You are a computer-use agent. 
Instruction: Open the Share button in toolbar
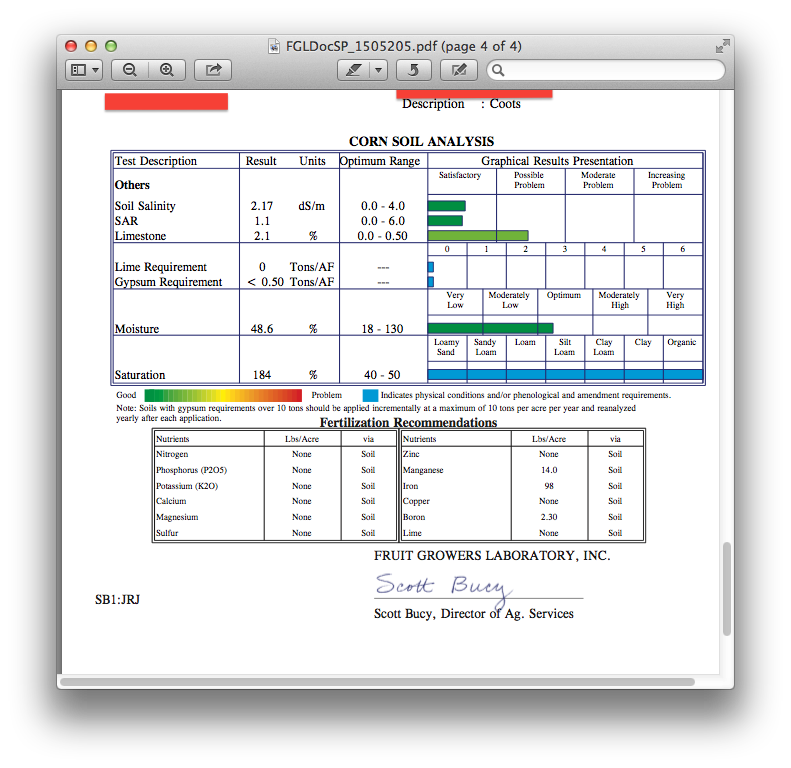click(213, 70)
